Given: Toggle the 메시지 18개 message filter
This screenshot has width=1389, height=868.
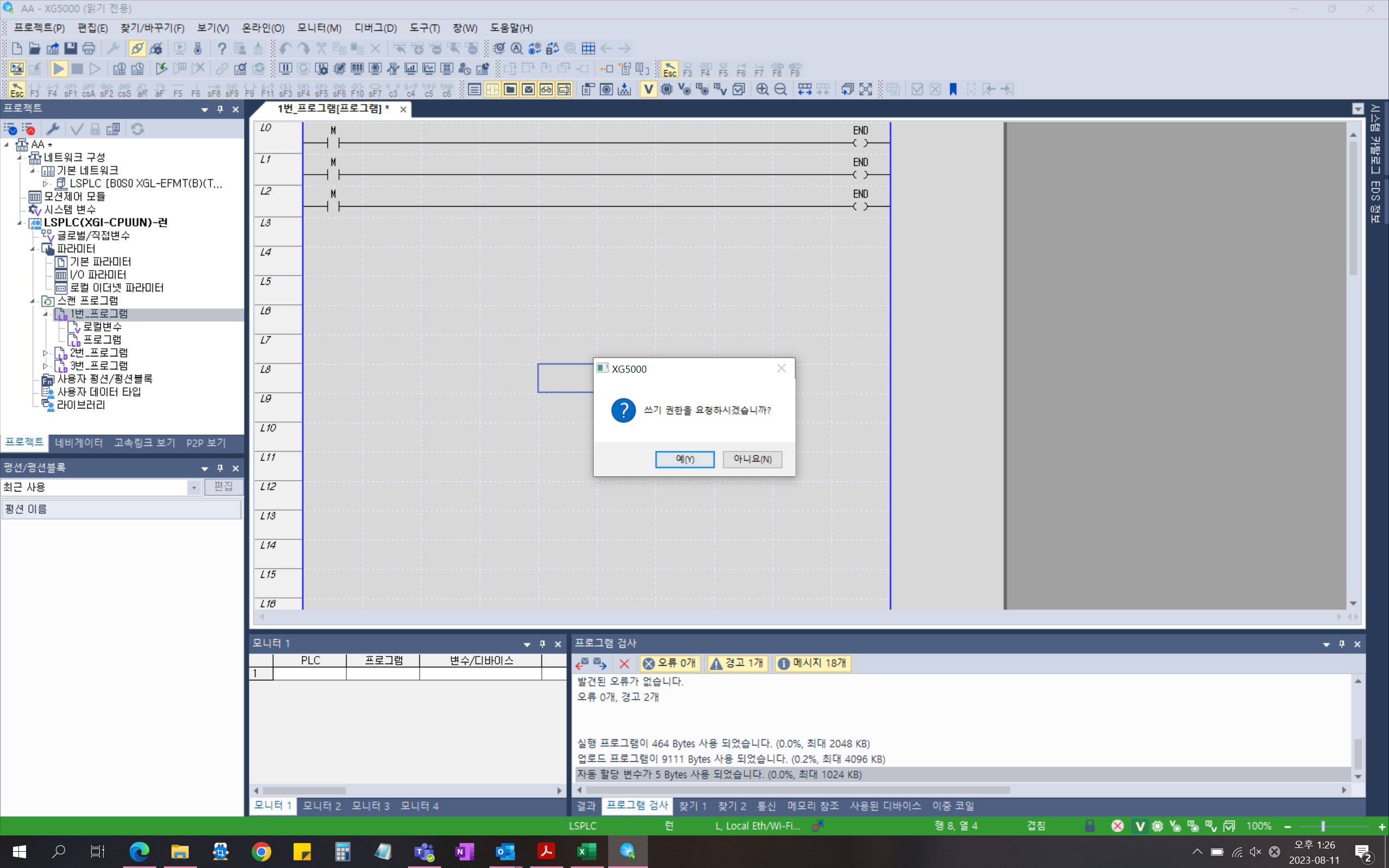Looking at the screenshot, I should pyautogui.click(x=812, y=663).
